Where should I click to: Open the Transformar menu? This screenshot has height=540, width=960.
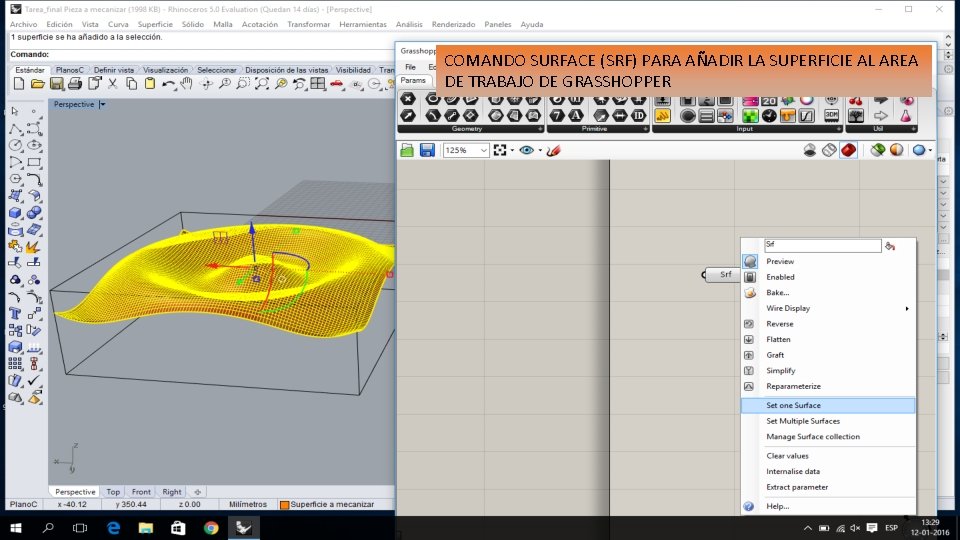click(309, 24)
